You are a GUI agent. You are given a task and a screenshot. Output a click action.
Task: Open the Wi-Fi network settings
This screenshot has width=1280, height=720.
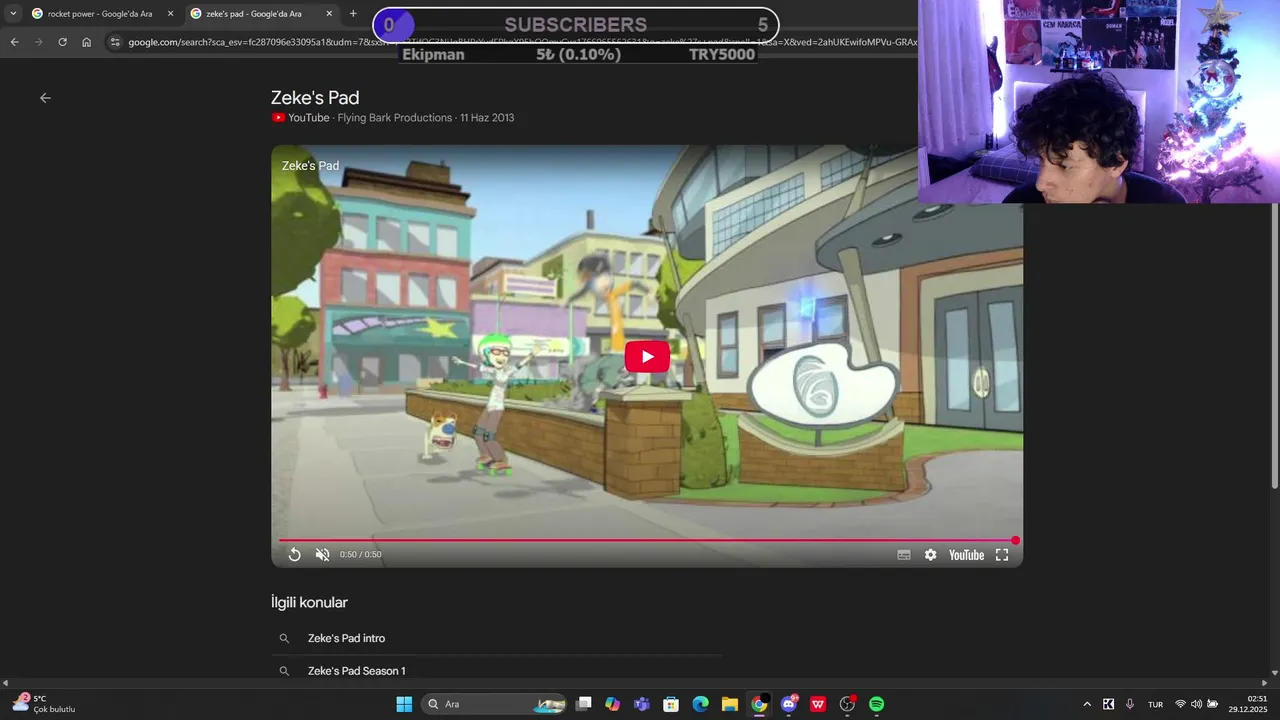coord(1180,704)
